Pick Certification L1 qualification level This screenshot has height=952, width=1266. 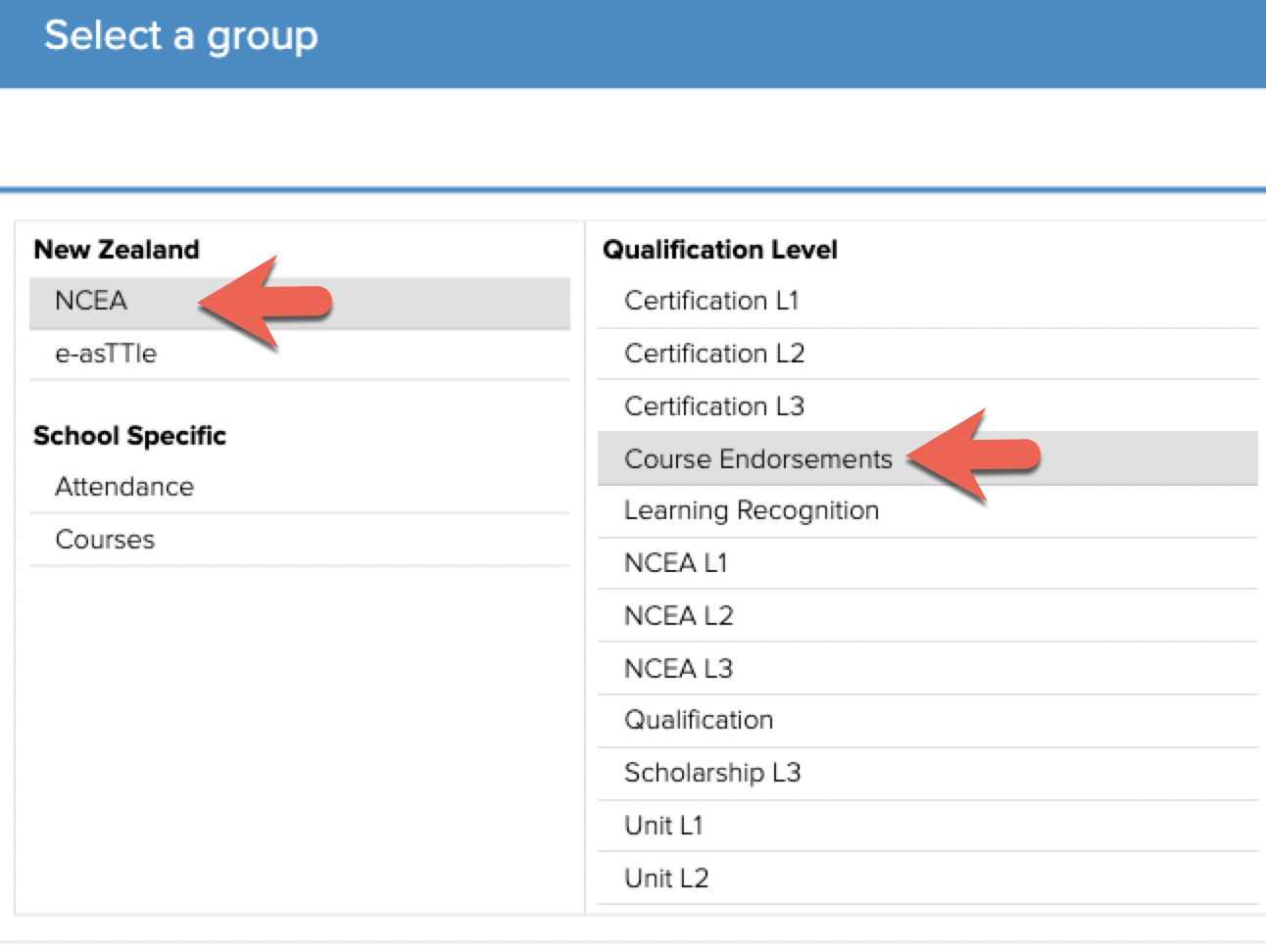pos(711,301)
